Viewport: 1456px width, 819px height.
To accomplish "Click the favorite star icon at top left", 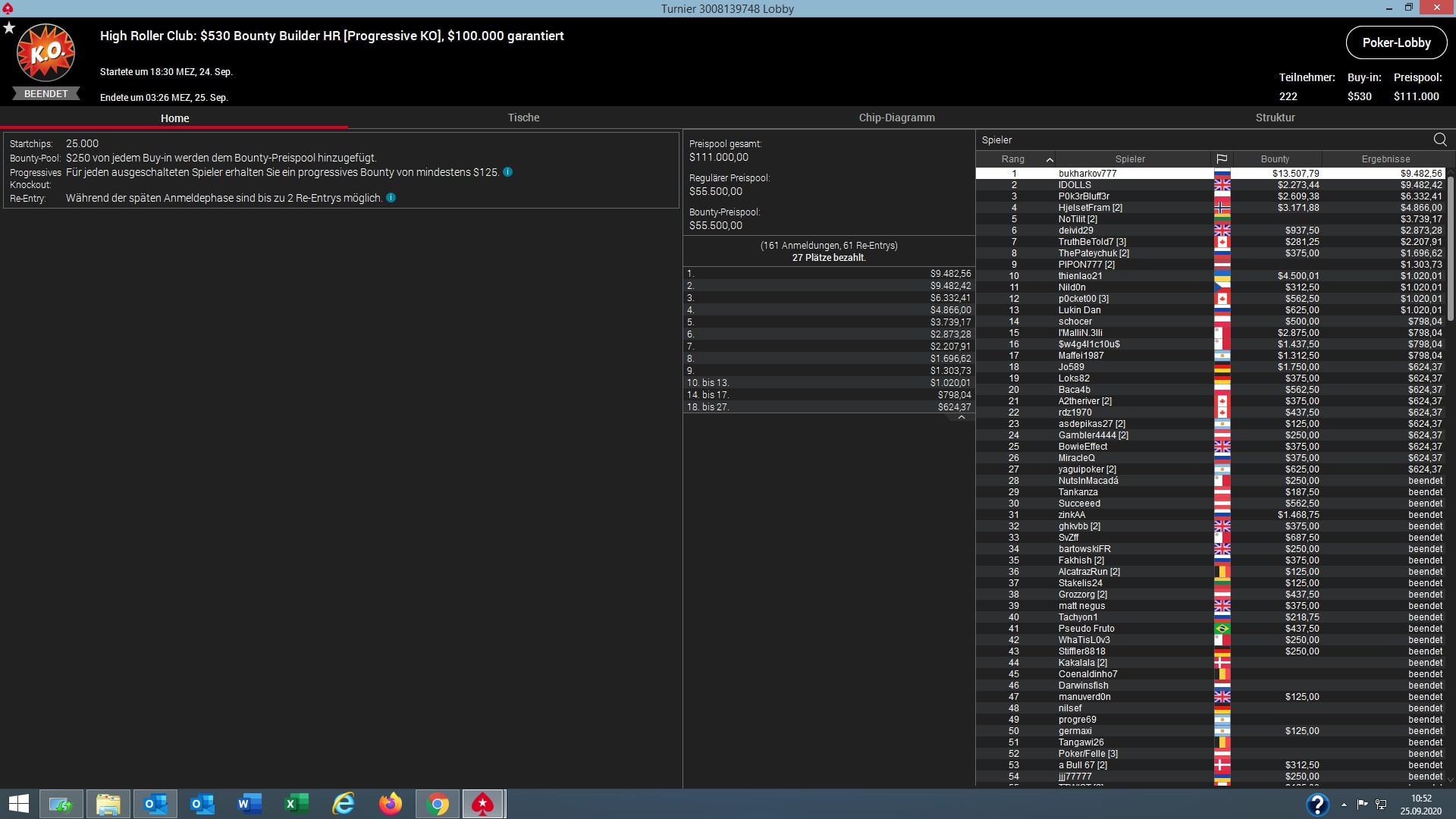I will click(9, 28).
